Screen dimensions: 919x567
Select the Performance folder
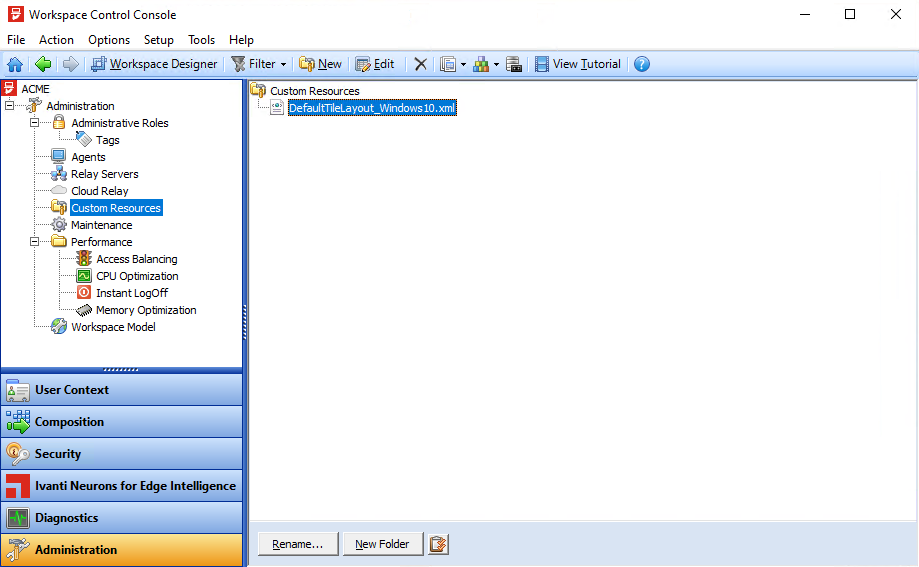coord(101,242)
